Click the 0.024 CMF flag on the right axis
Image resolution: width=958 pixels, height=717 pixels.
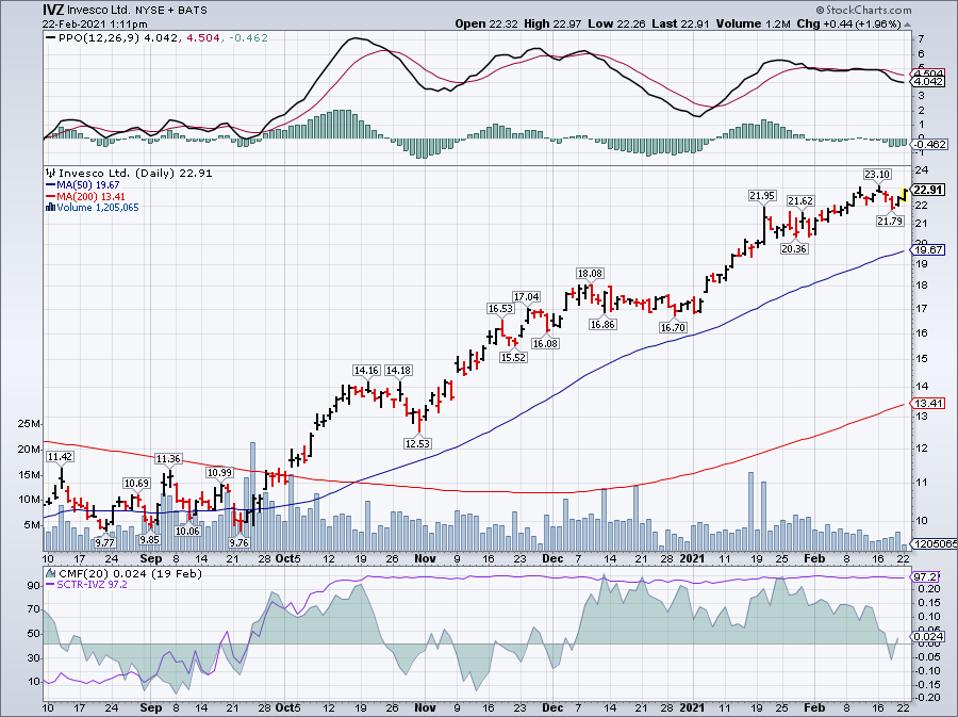click(928, 636)
